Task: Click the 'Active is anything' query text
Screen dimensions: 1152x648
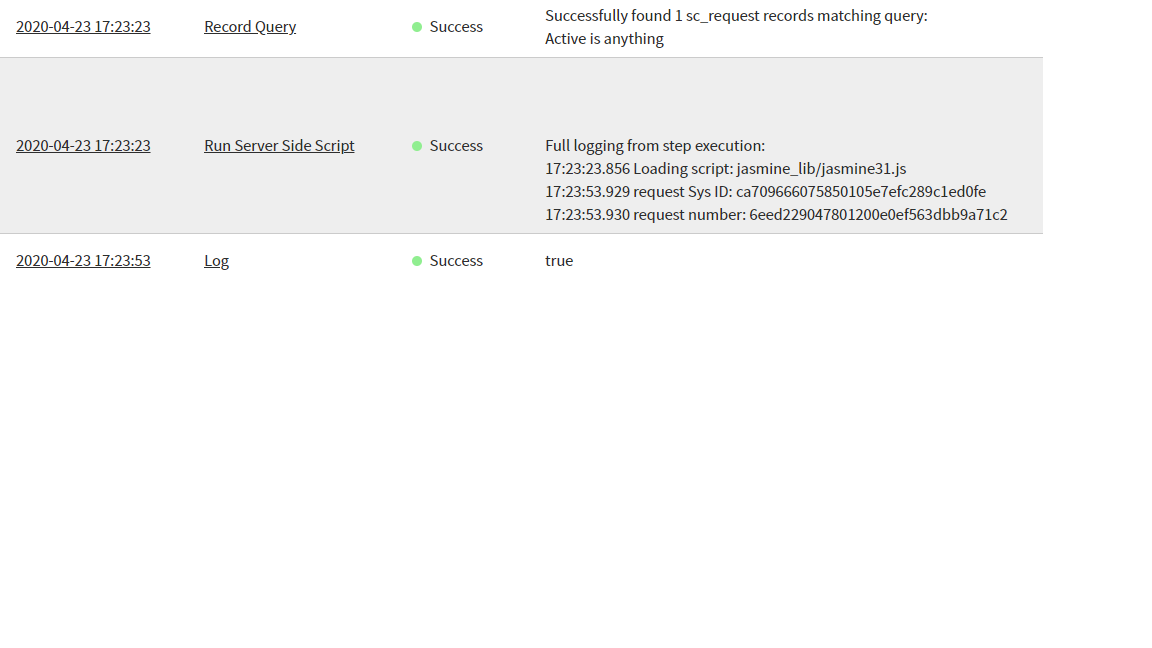Action: click(x=604, y=39)
